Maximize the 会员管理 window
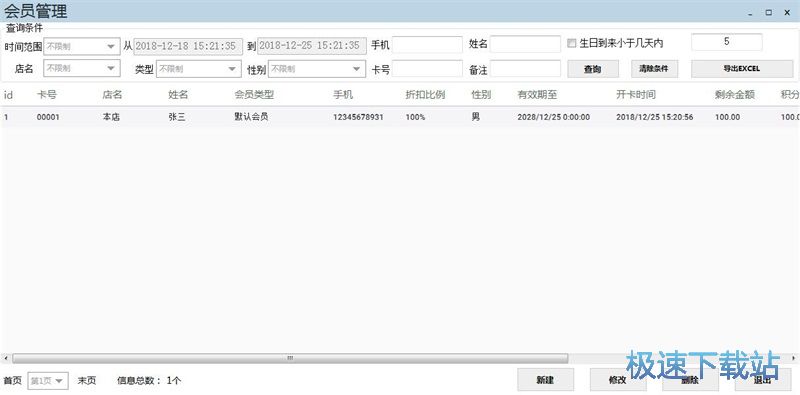800x395 pixels. (768, 13)
